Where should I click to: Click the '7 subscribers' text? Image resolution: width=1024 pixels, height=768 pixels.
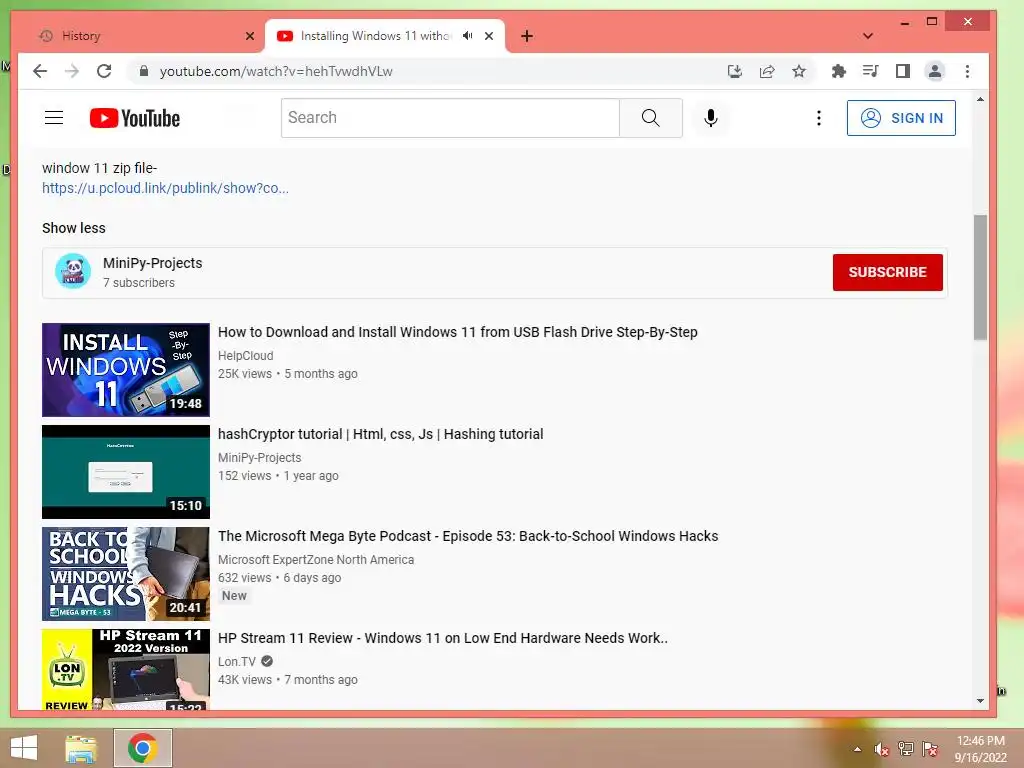pyautogui.click(x=138, y=283)
